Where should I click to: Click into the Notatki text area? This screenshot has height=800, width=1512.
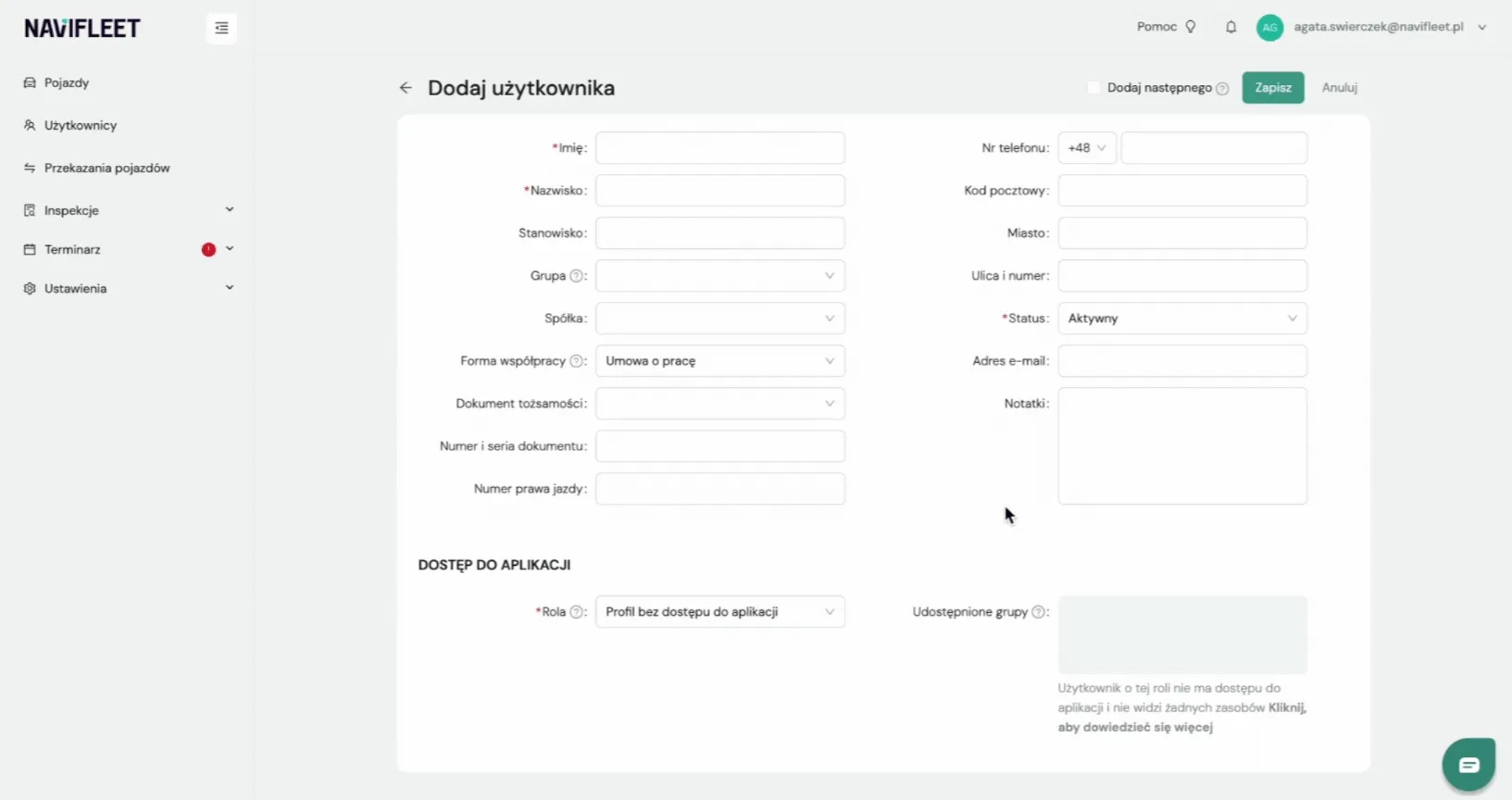(1182, 446)
